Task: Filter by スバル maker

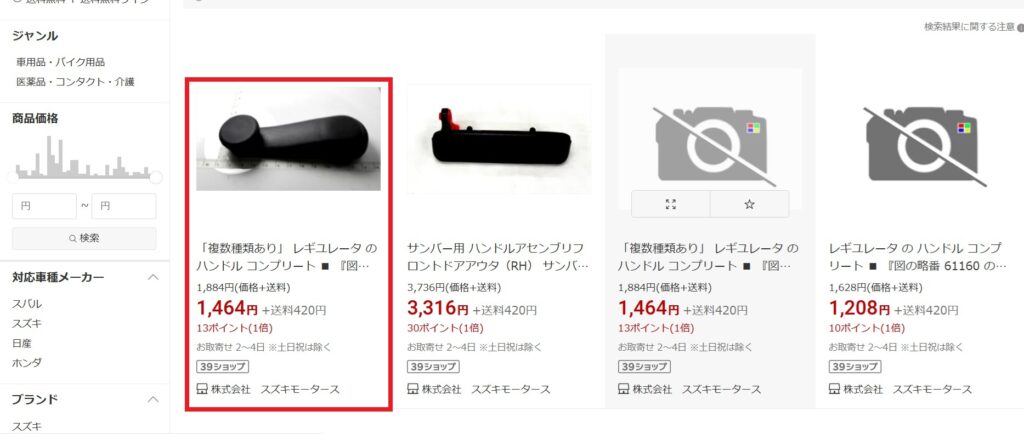Action: (x=27, y=303)
